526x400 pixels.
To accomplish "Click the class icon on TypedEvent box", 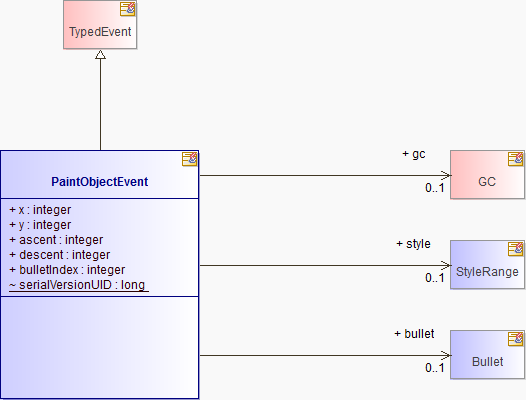I will (128, 9).
